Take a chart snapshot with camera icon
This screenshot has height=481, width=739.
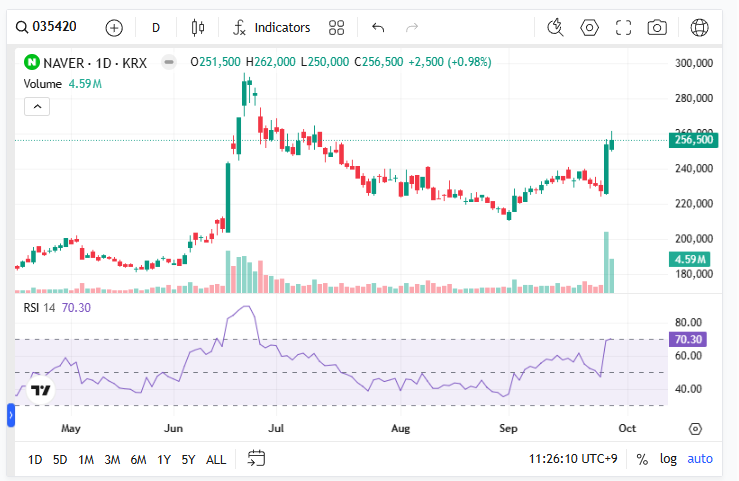(657, 28)
